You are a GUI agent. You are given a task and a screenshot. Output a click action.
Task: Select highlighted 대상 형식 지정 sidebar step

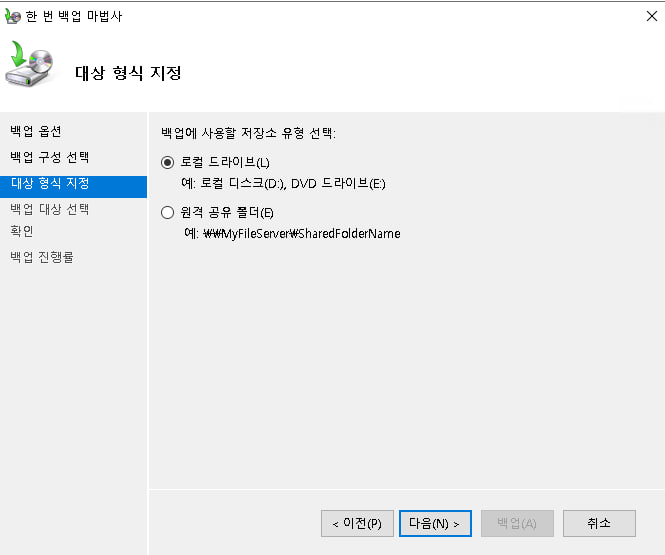click(50, 184)
